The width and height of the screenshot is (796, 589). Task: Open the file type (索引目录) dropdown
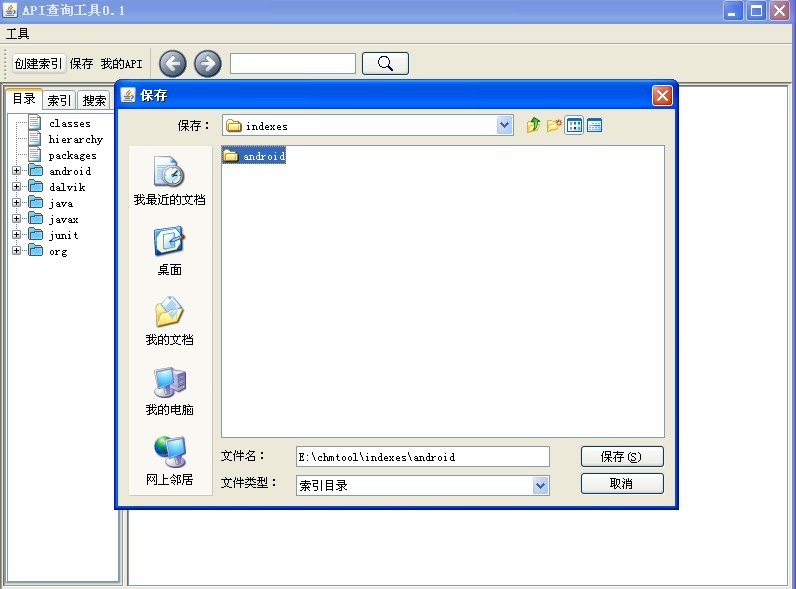541,485
